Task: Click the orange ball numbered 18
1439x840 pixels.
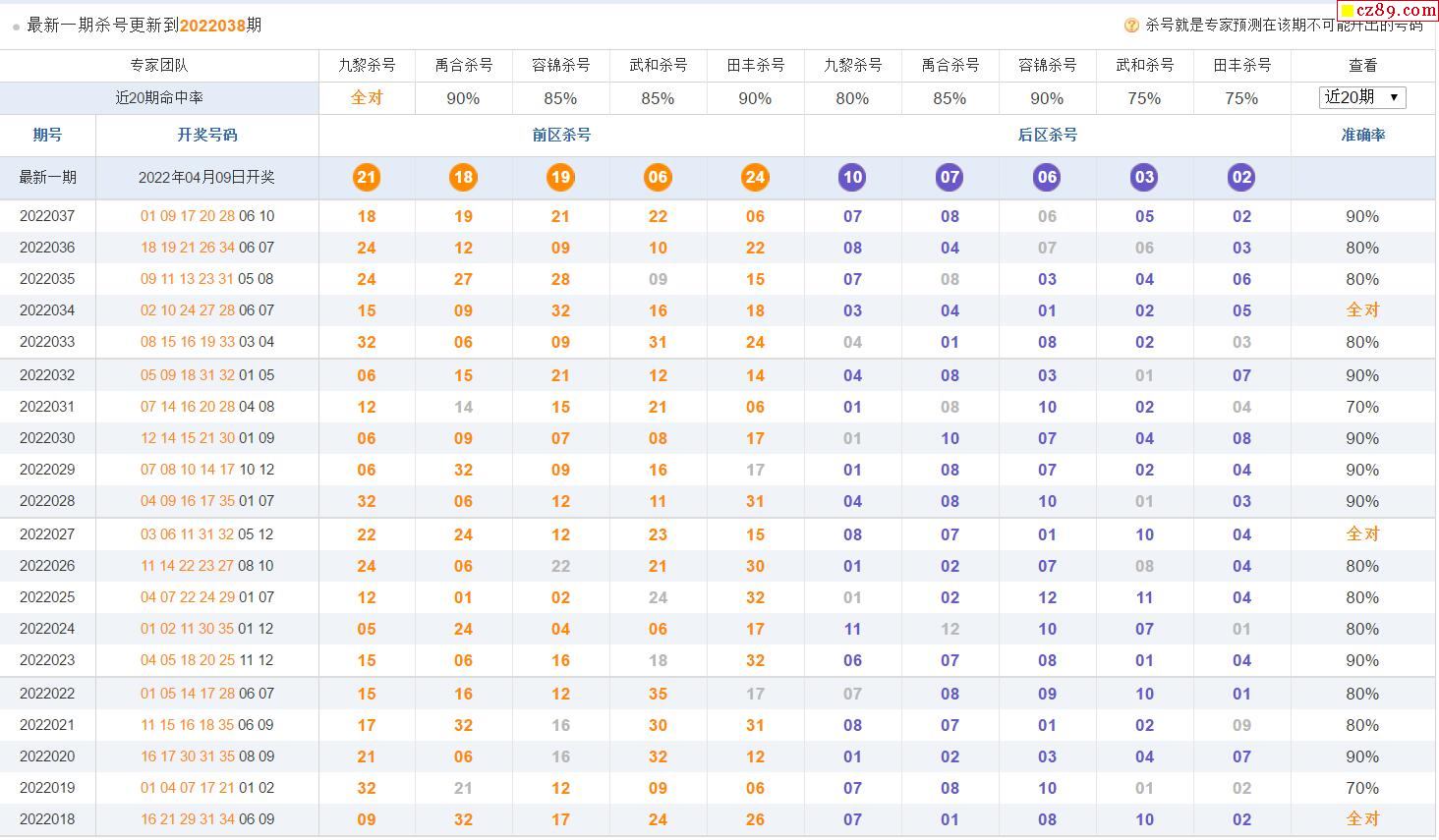Action: point(463,178)
